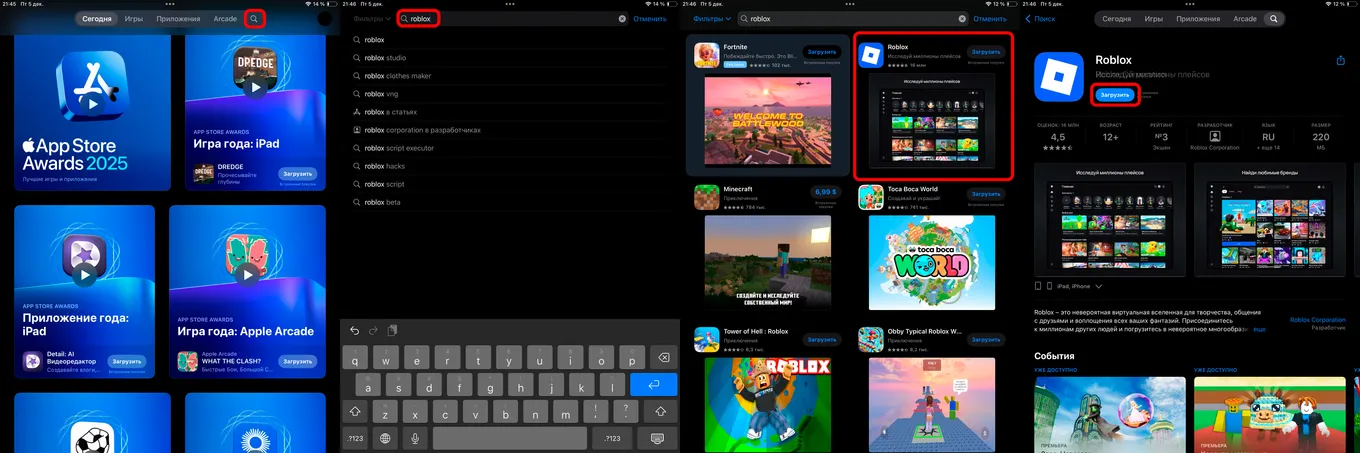Go back via the Поиск link

point(1040,19)
